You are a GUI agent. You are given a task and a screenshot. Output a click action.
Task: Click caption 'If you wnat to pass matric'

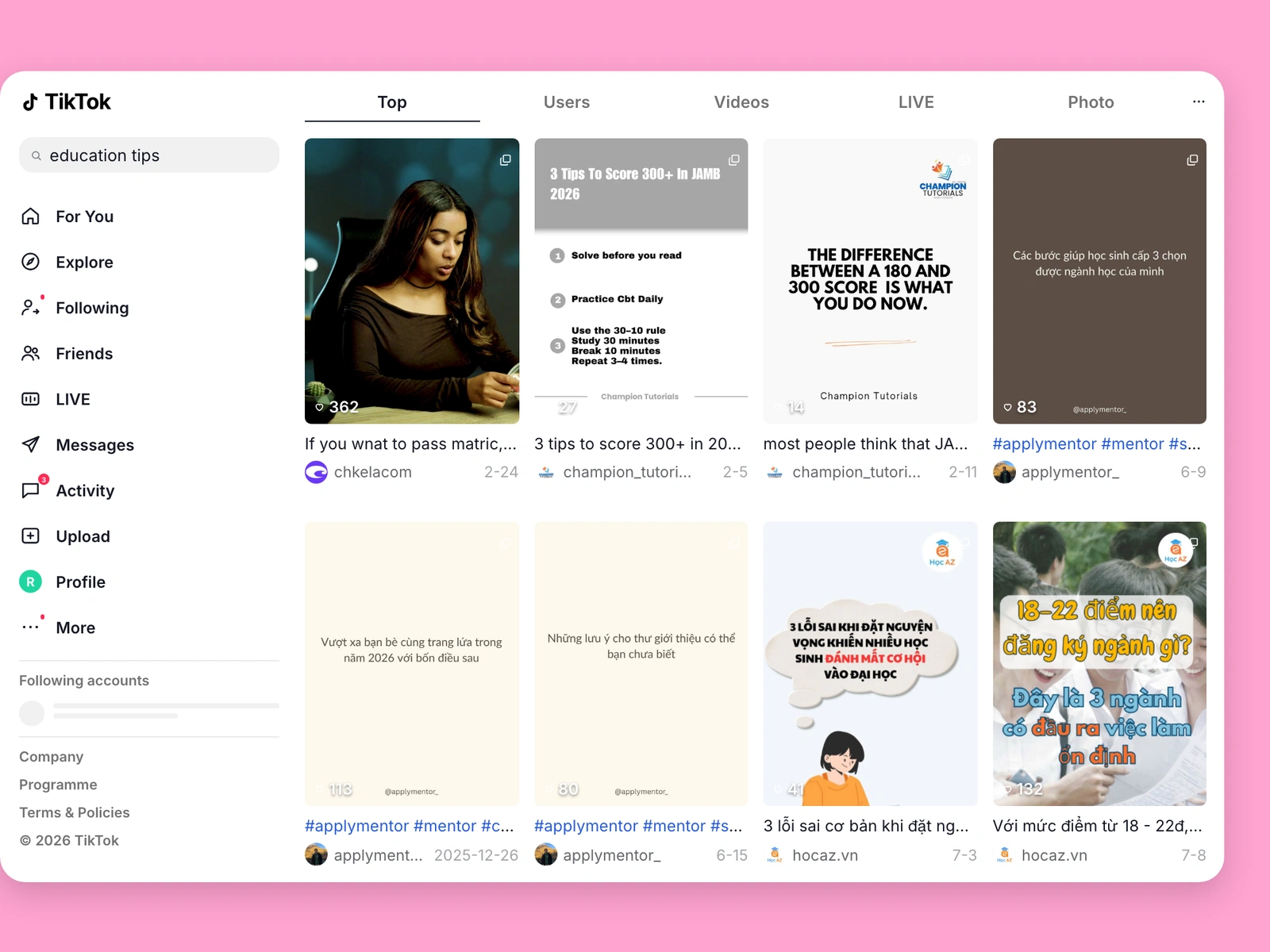[410, 444]
